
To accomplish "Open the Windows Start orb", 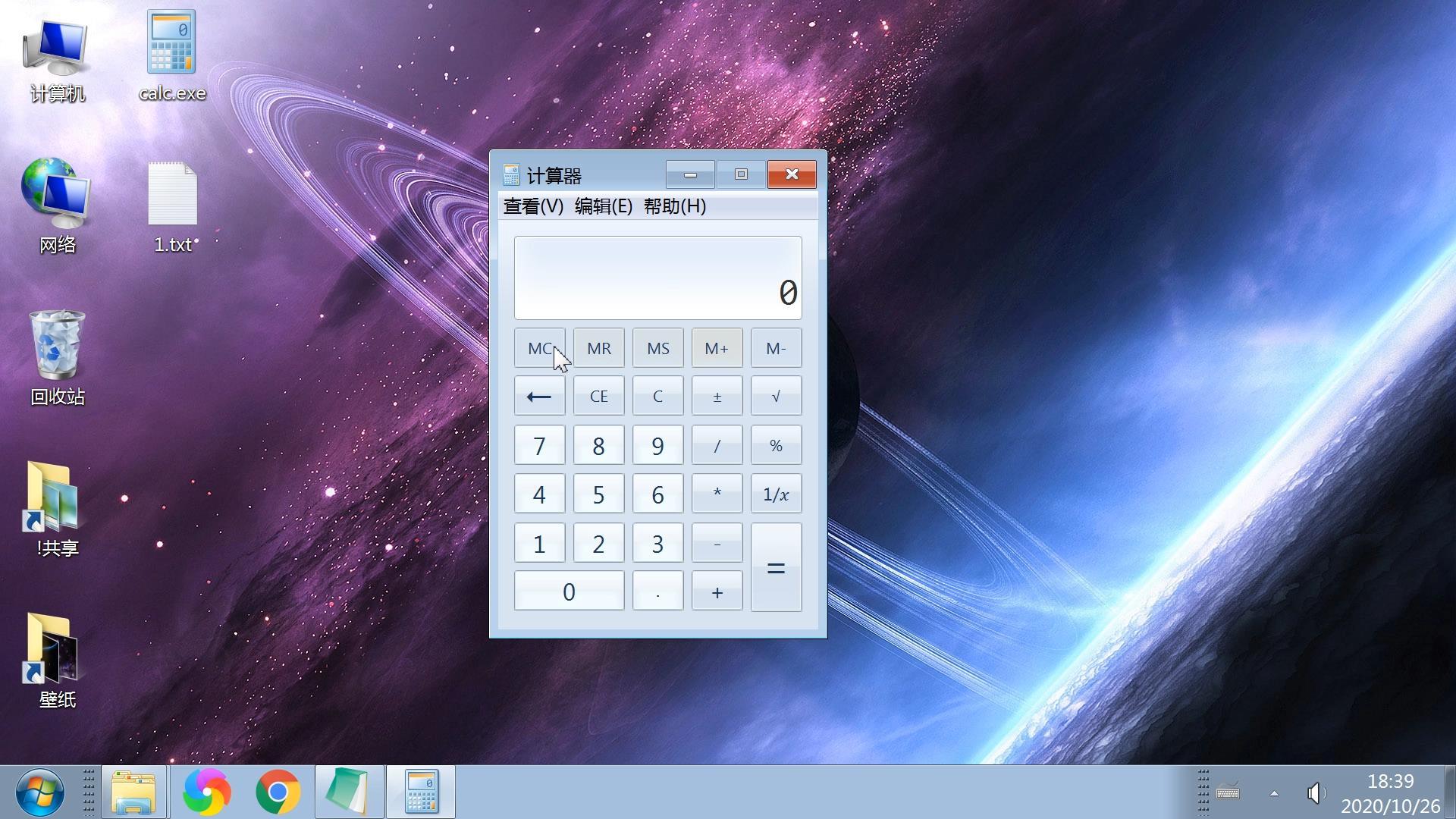I will [x=39, y=792].
